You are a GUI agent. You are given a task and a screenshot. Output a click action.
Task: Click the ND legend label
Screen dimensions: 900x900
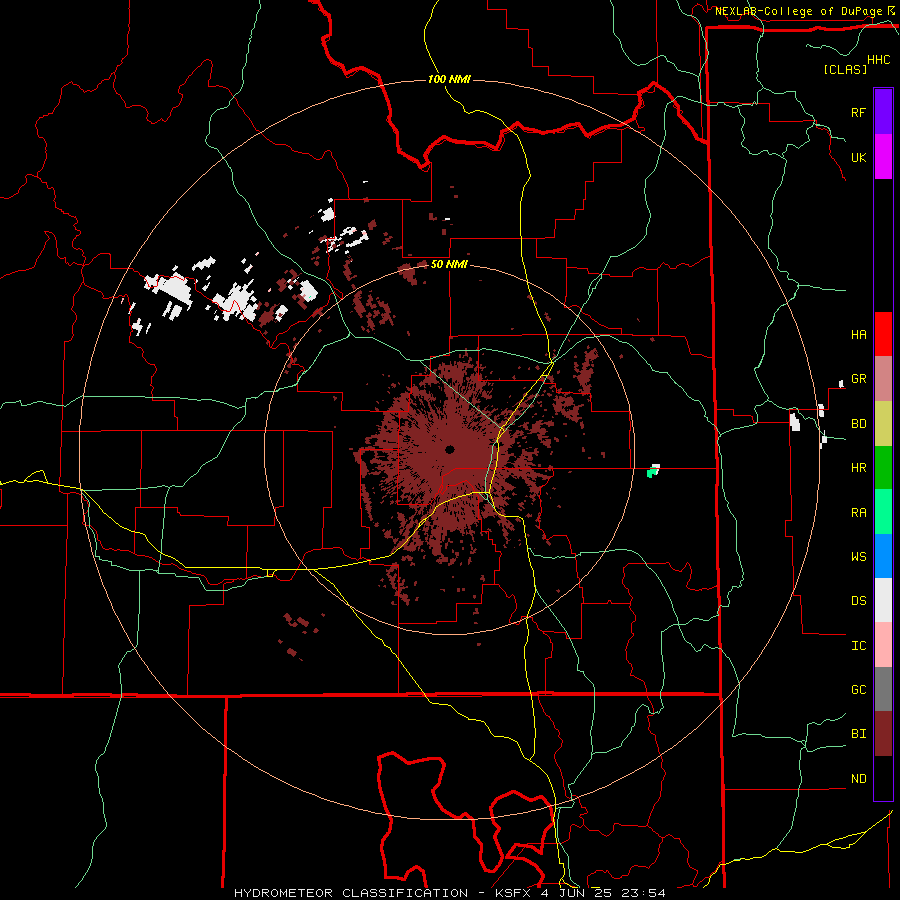click(x=858, y=779)
